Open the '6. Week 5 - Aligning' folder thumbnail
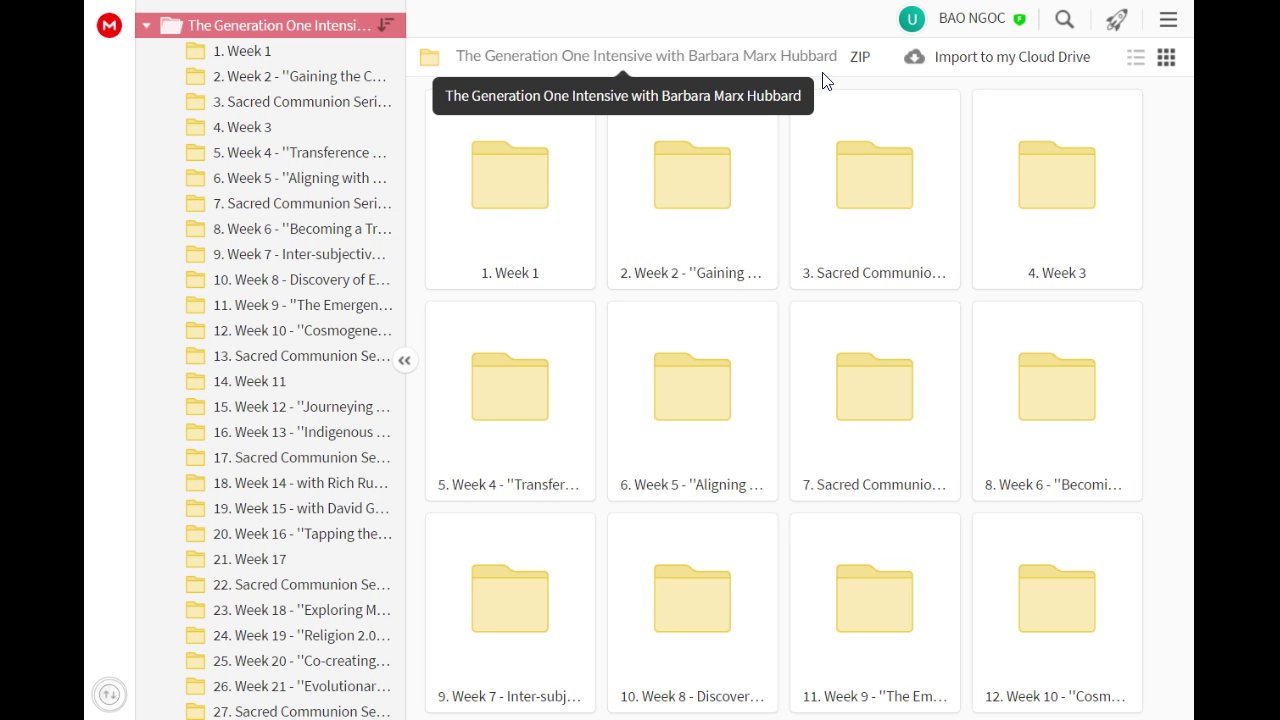The image size is (1280, 720). click(x=692, y=401)
